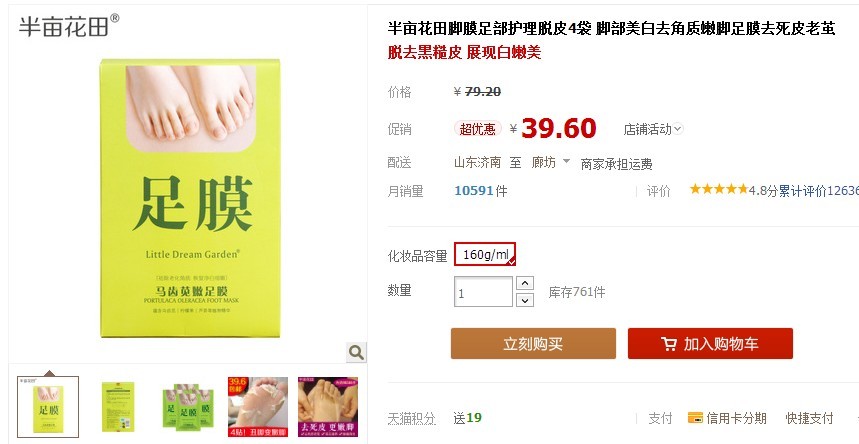Select the peeling foot 39.6 thumbnail
This screenshot has height=444, width=859.
click(x=258, y=407)
